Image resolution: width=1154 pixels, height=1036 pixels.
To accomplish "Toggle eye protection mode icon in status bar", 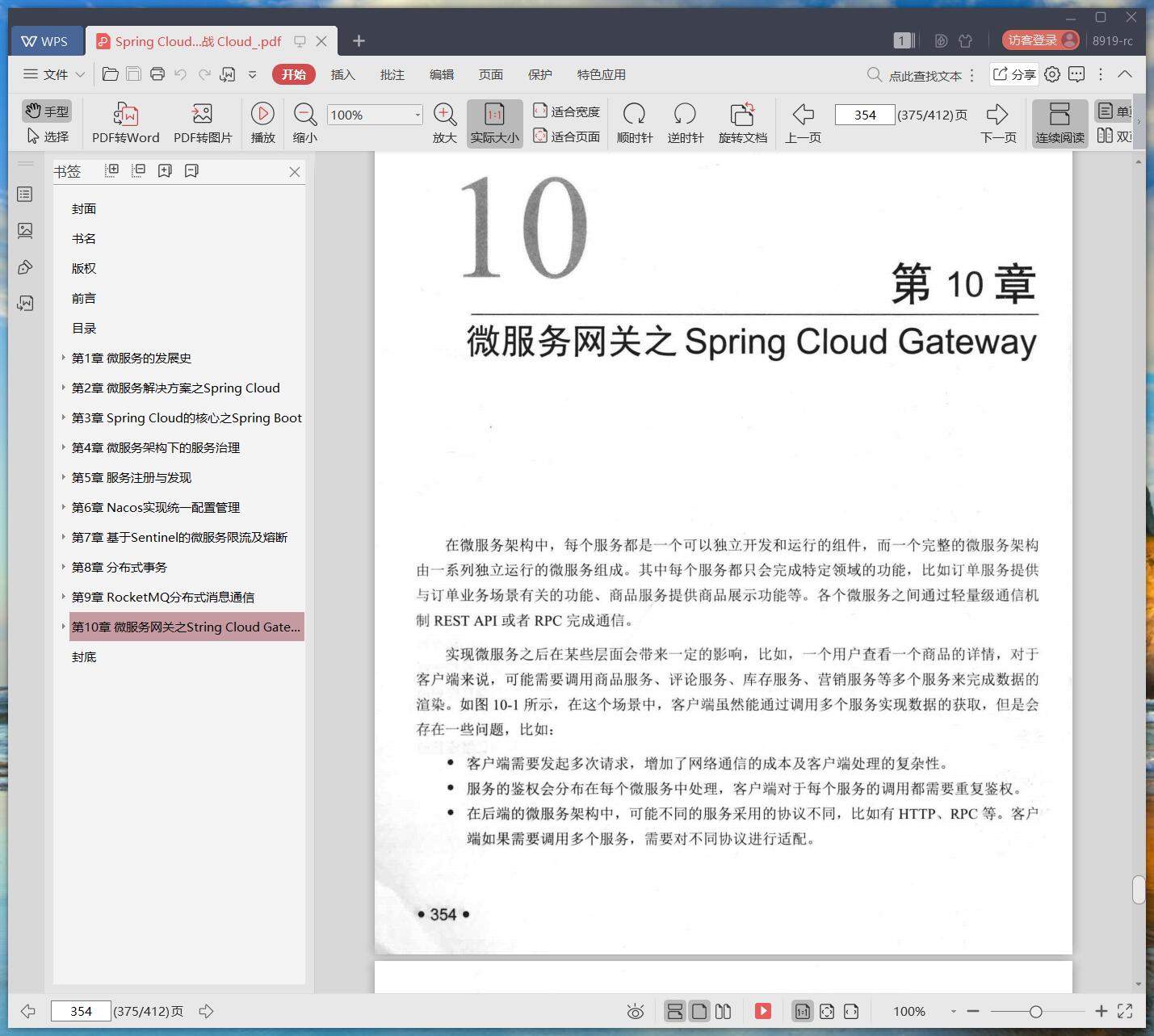I will (636, 1011).
